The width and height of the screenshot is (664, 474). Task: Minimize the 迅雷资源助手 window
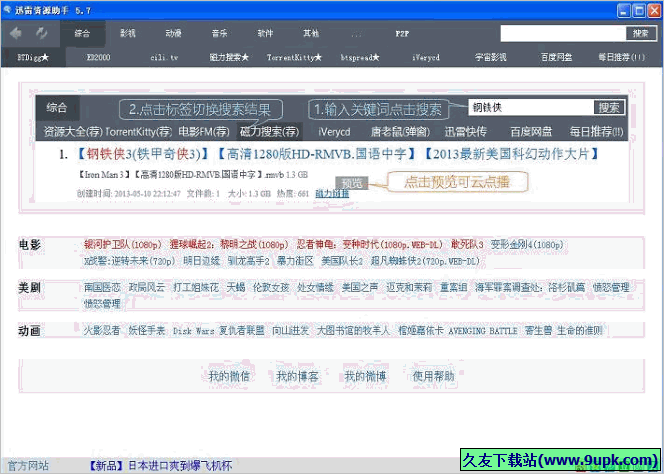click(x=624, y=11)
